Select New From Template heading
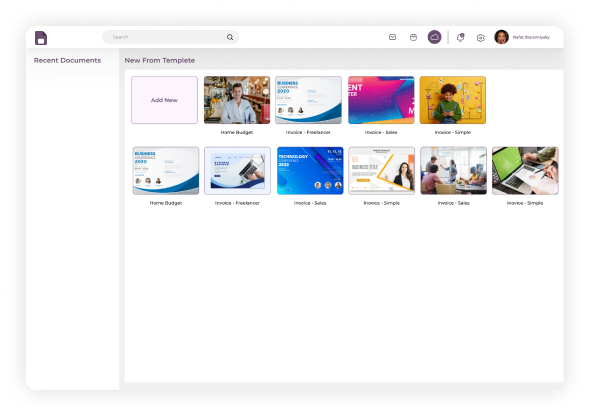Image resolution: width=589 pixels, height=415 pixels. [160, 60]
